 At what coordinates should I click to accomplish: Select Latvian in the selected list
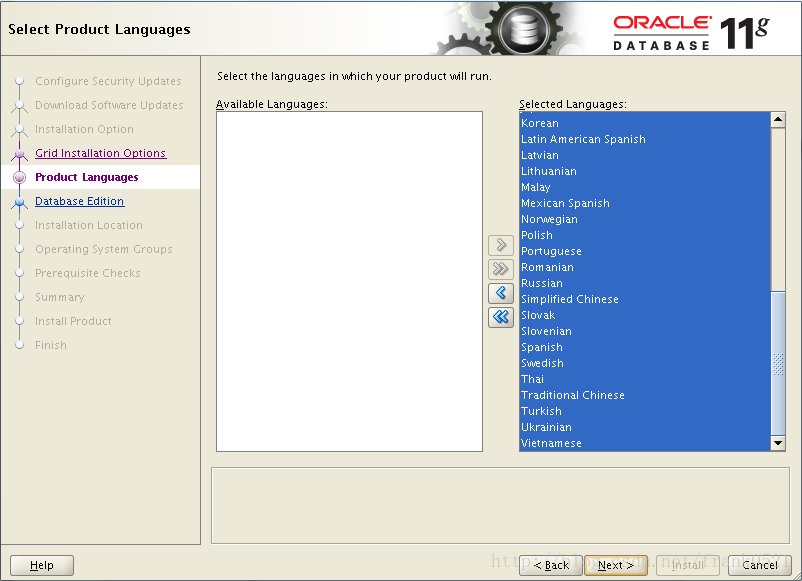(x=645, y=155)
